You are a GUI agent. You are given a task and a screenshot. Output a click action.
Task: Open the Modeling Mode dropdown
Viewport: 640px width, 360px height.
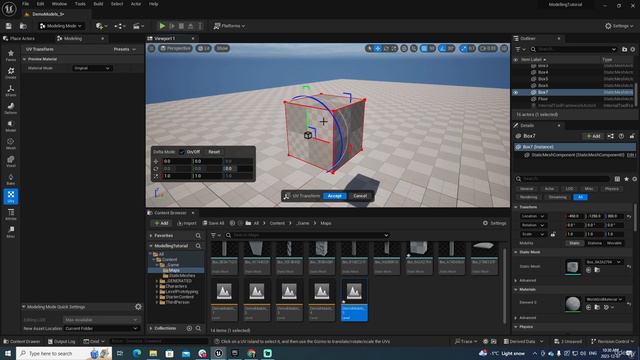click(61, 26)
